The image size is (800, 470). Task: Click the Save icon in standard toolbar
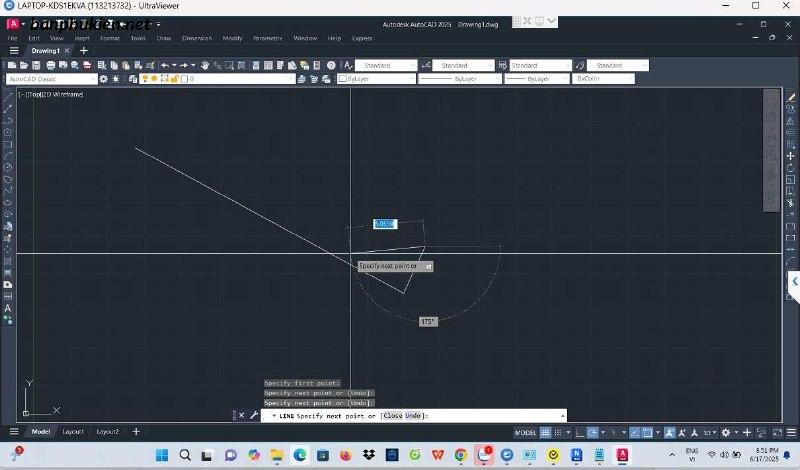tap(35, 65)
